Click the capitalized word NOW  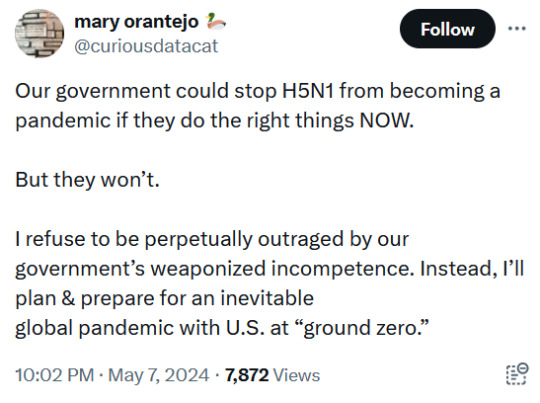coord(386,121)
